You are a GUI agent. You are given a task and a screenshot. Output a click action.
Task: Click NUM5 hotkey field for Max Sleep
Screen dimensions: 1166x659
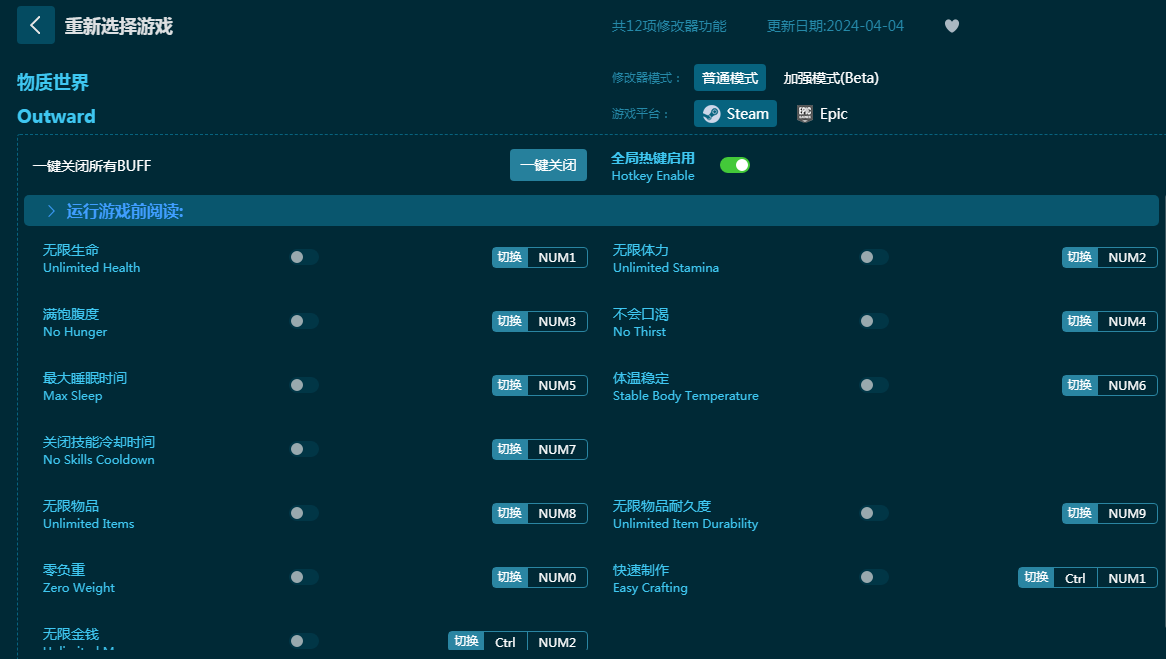pos(557,385)
